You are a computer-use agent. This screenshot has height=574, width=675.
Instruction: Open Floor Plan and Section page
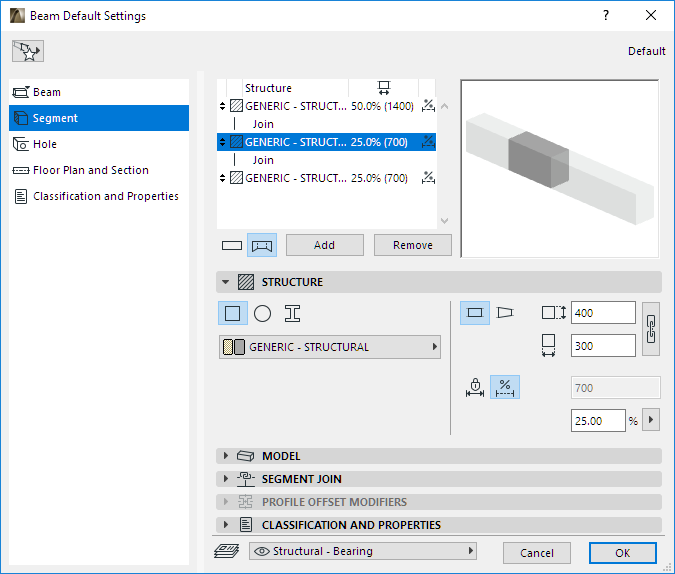pos(99,170)
